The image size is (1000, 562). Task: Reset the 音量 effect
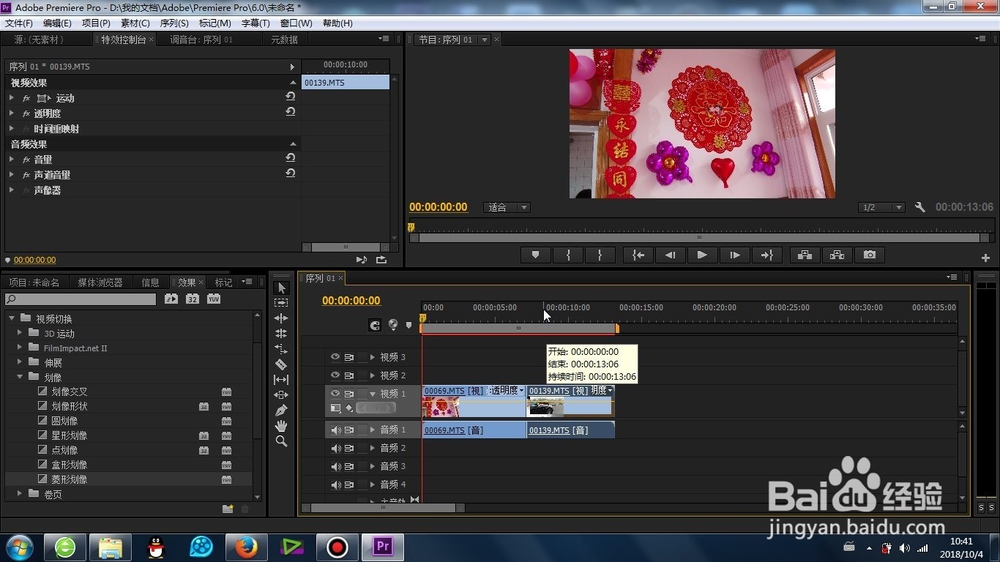click(x=290, y=158)
